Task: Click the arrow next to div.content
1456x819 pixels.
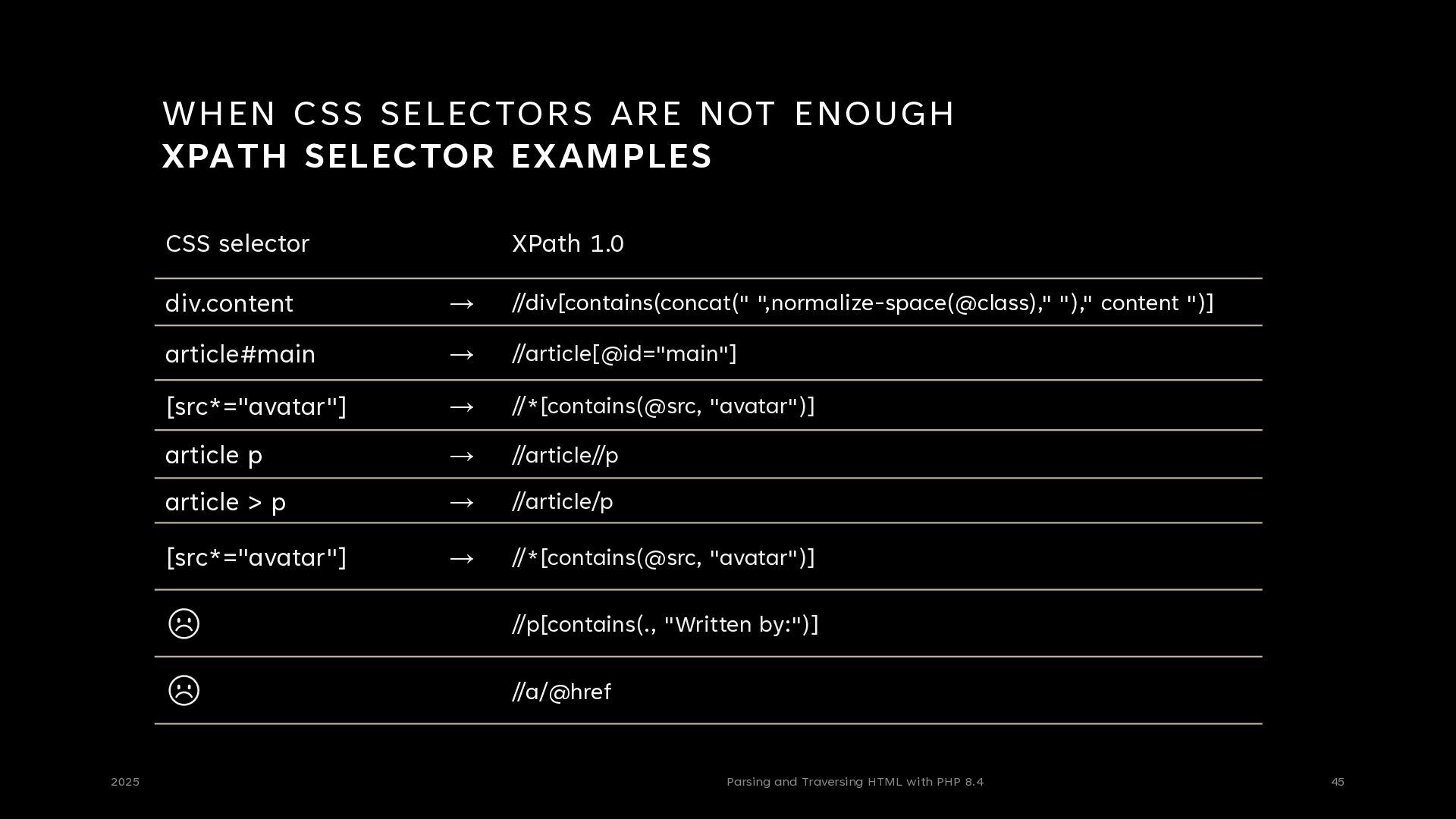Action: [x=462, y=304]
